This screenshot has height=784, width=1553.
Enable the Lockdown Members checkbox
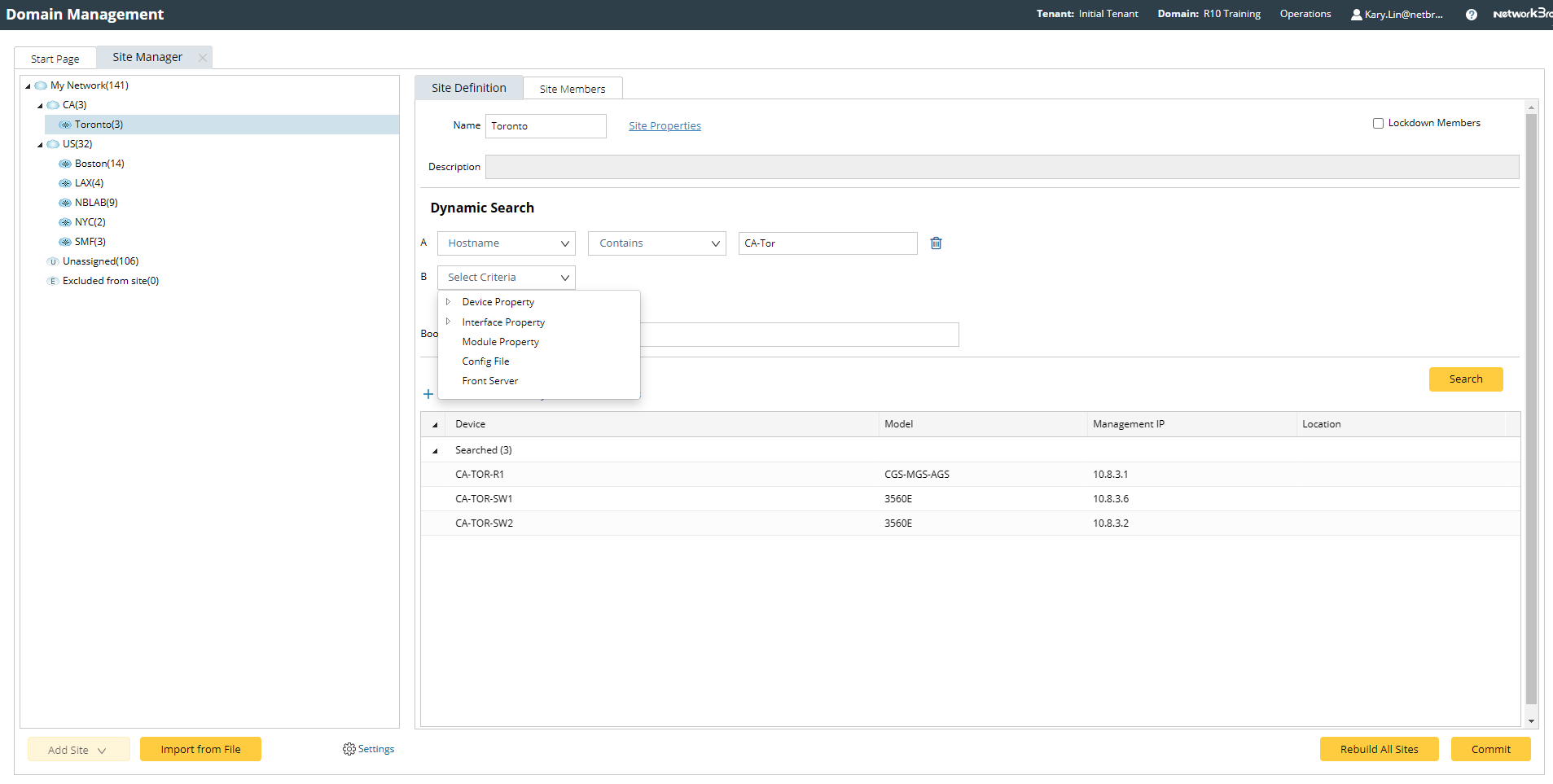tap(1378, 124)
